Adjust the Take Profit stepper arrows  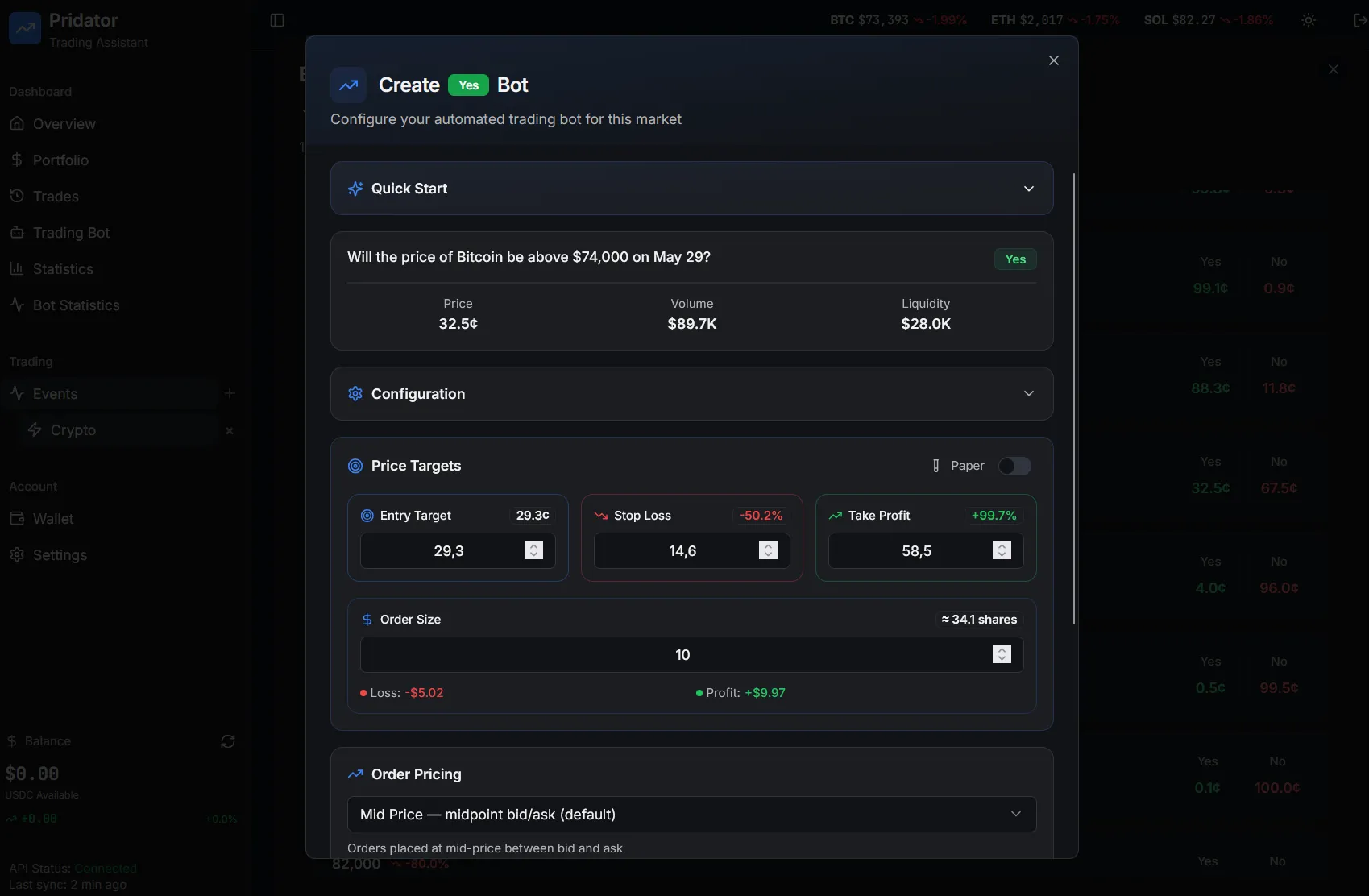[1002, 550]
